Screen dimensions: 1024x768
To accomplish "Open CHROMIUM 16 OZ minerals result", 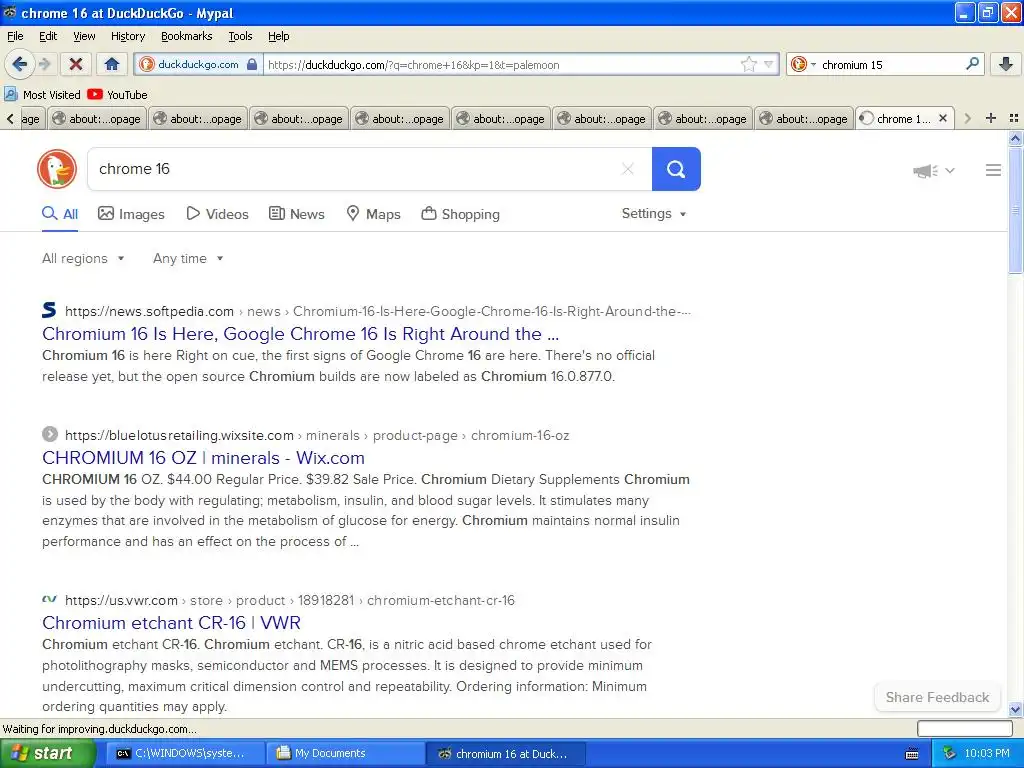I will (x=203, y=458).
